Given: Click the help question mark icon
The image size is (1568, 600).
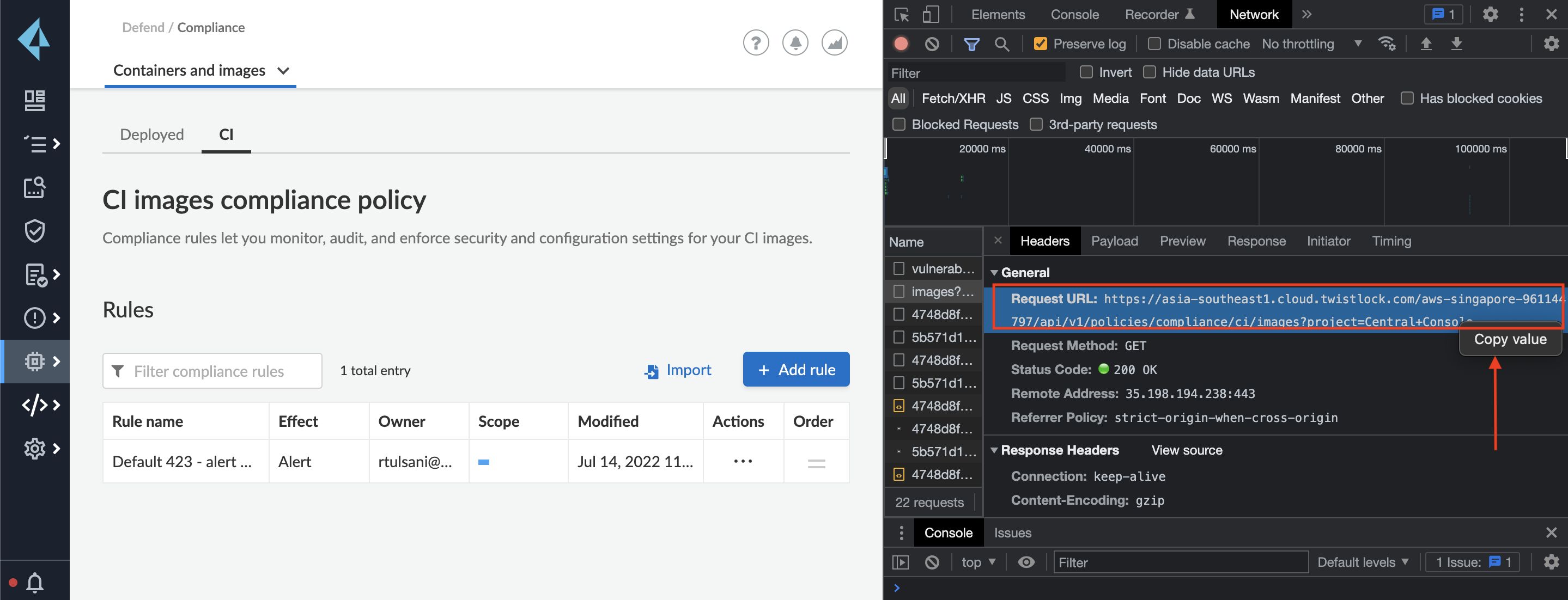Looking at the screenshot, I should click(x=755, y=42).
